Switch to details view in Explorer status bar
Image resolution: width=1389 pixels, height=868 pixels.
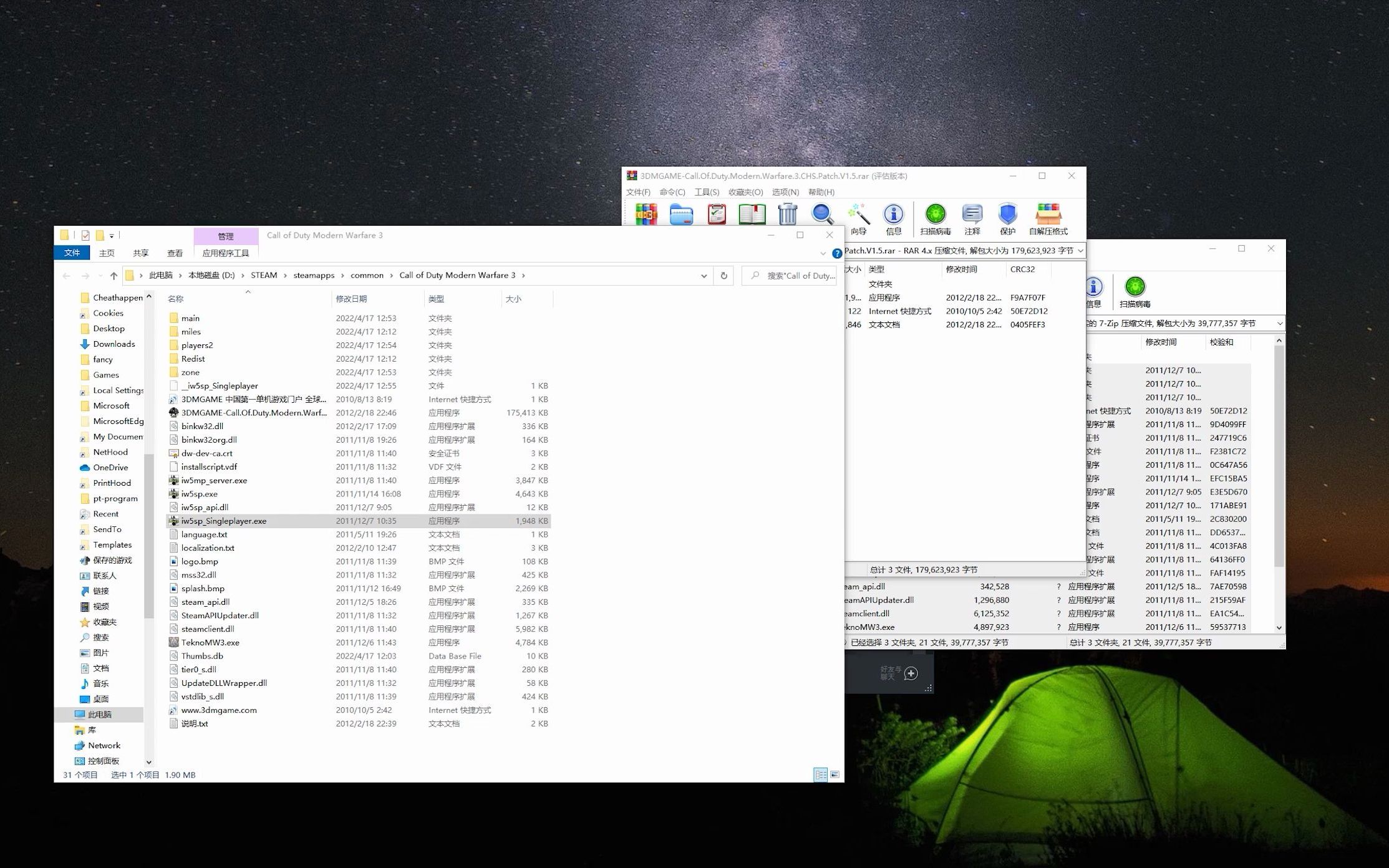pos(820,774)
